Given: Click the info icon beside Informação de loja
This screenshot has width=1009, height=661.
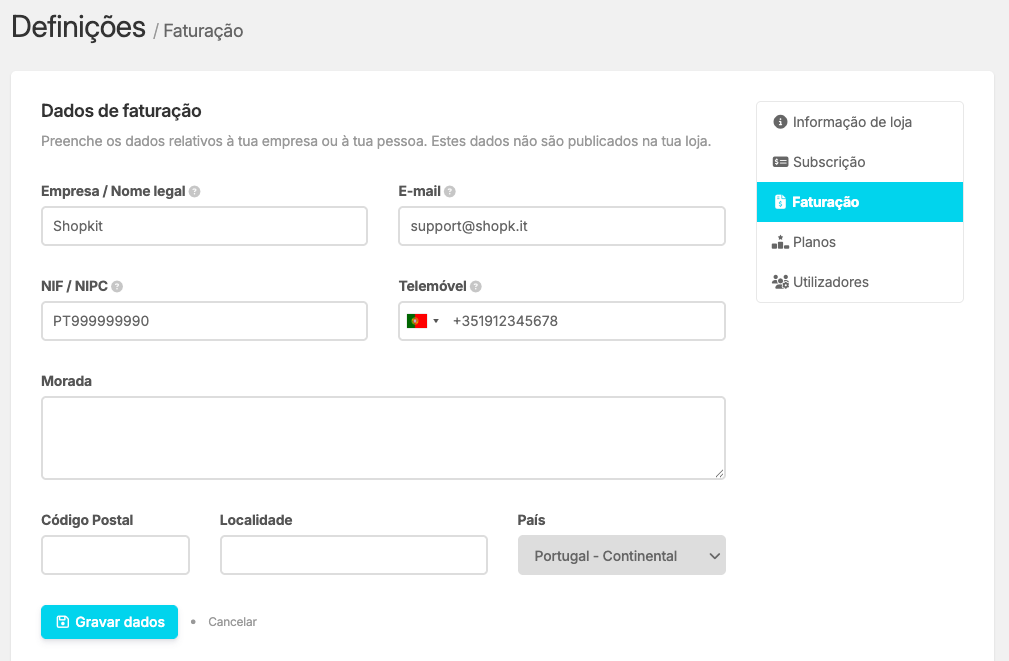Looking at the screenshot, I should [780, 122].
